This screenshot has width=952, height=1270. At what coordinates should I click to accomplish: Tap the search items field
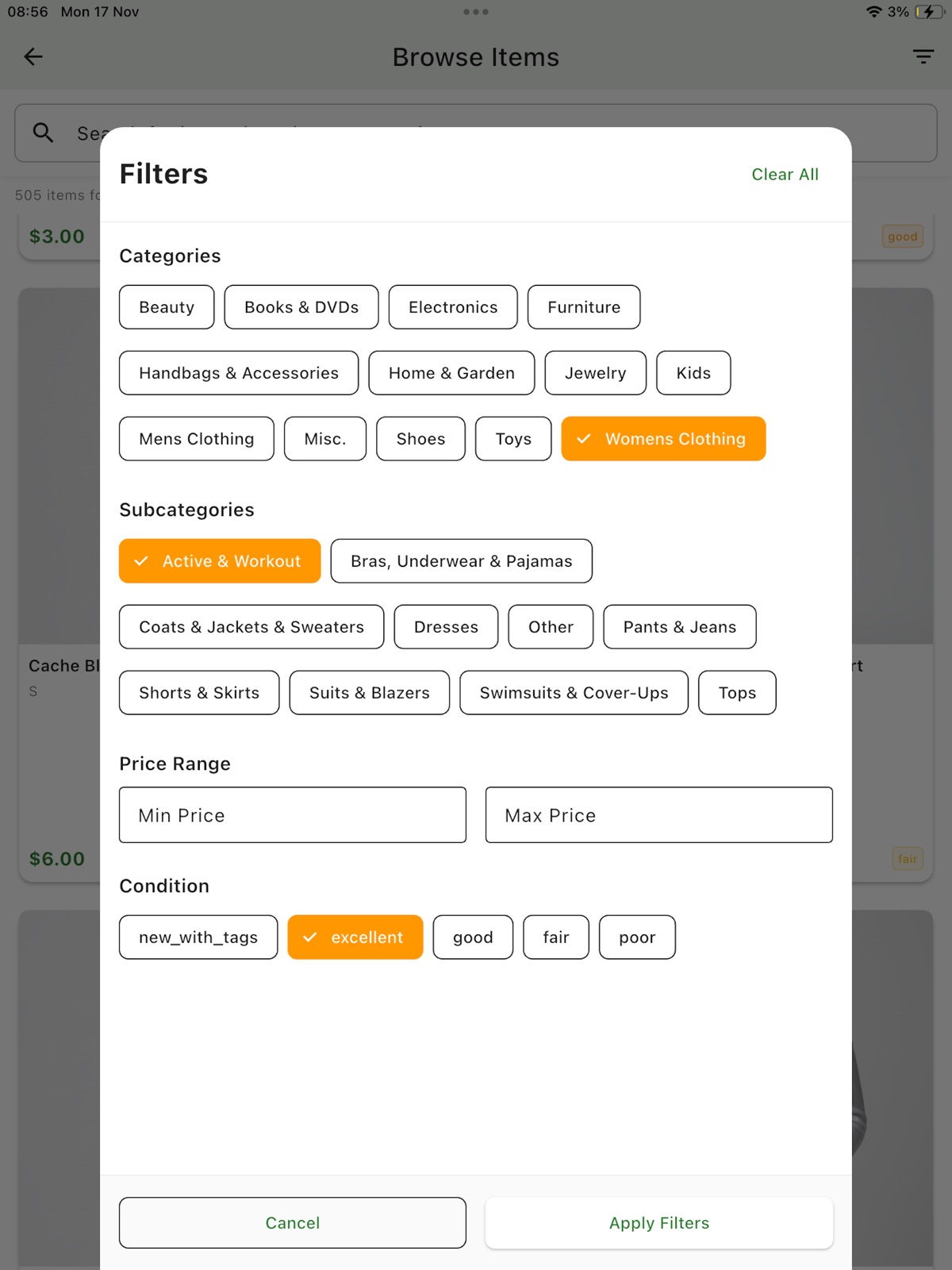(x=476, y=133)
